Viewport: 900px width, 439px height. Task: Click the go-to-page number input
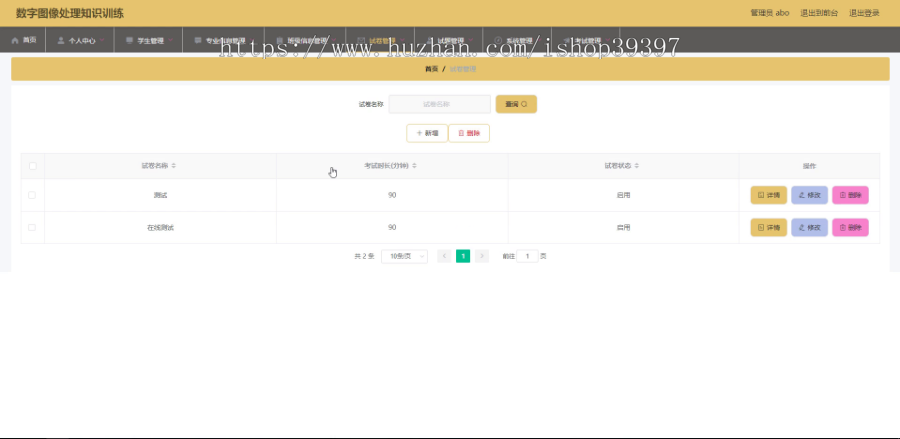tap(527, 256)
